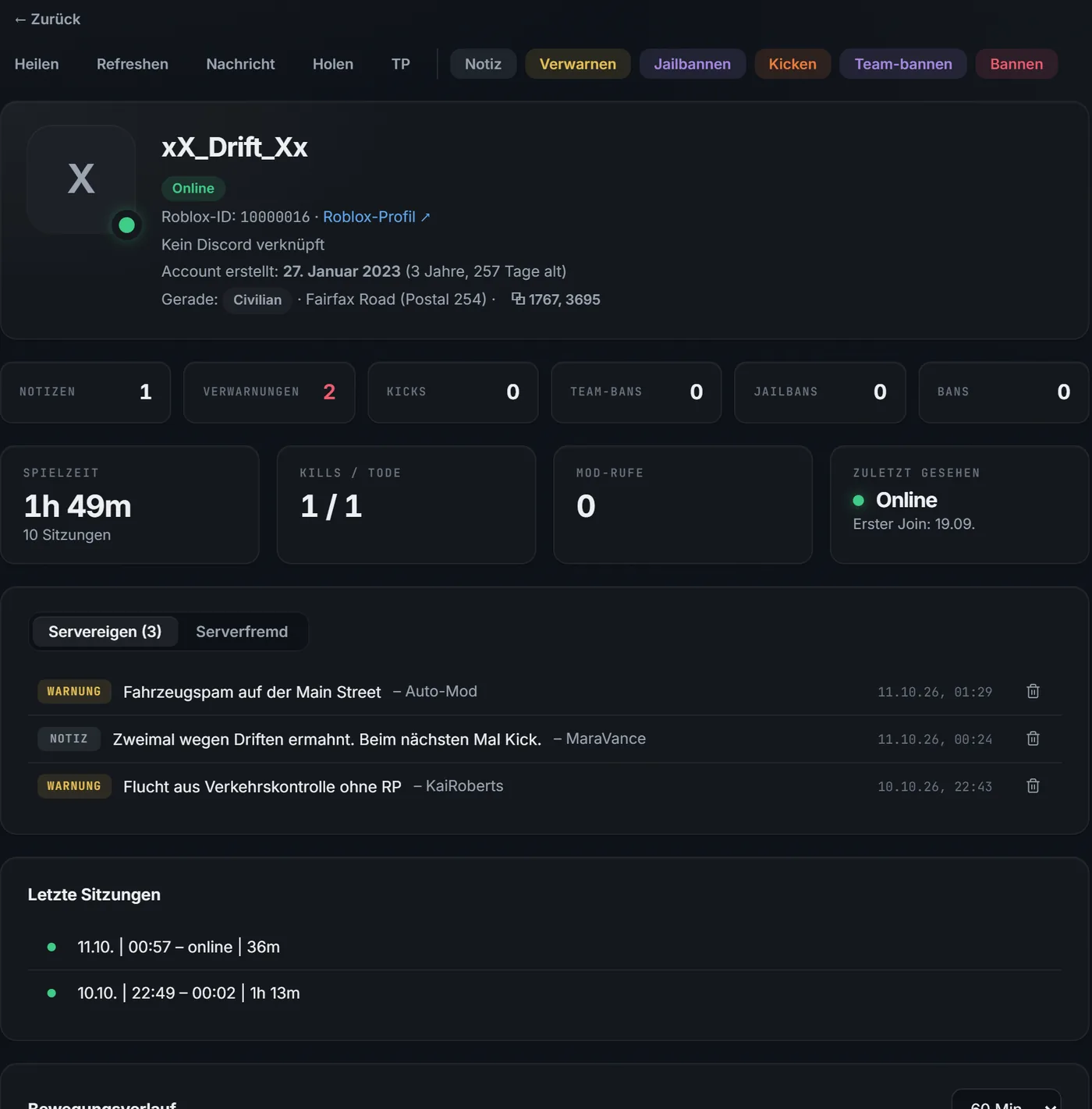Click the red Bannen button
Image resolution: width=1092 pixels, height=1109 pixels.
(1016, 64)
